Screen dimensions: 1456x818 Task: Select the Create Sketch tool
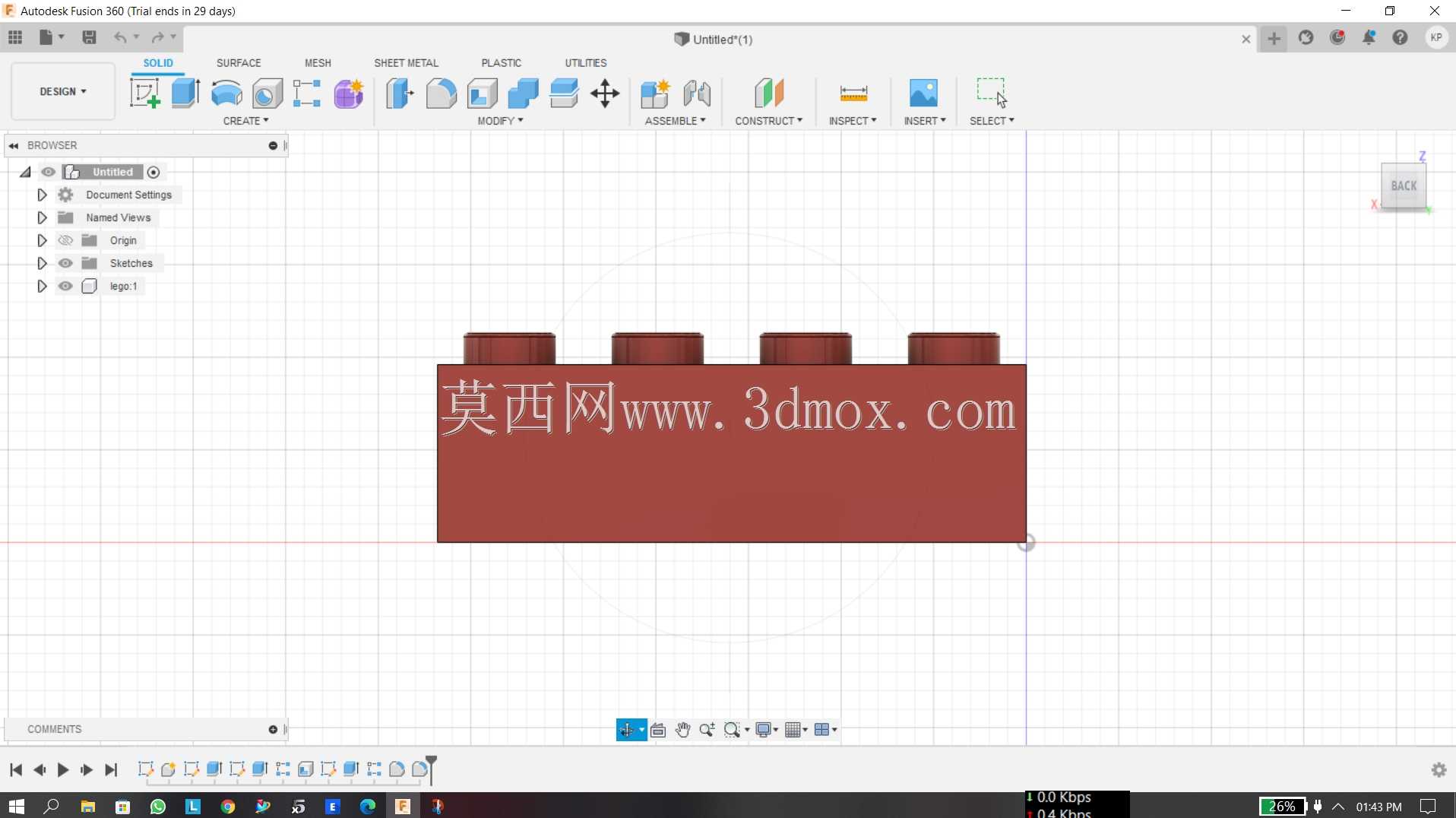(144, 94)
